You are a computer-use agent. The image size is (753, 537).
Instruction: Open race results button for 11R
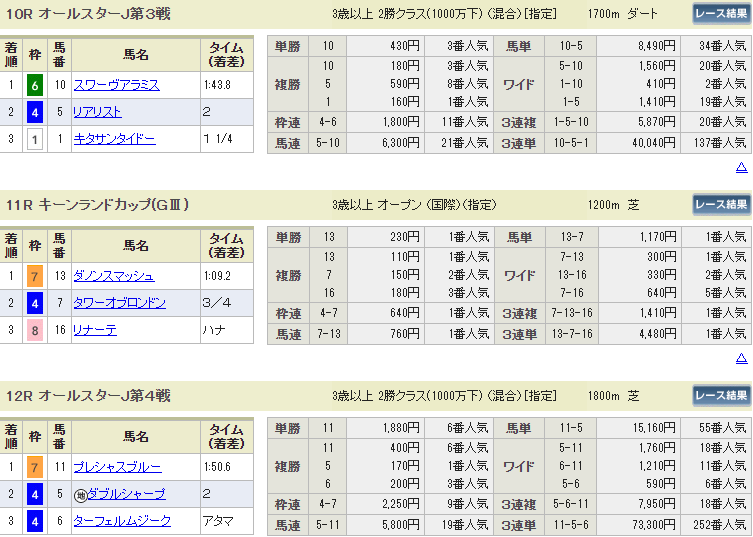pyautogui.click(x=721, y=205)
